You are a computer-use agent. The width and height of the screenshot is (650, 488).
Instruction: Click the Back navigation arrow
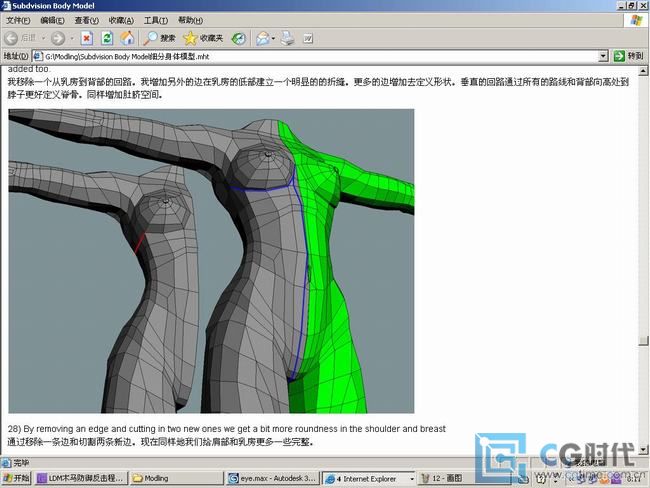point(12,39)
